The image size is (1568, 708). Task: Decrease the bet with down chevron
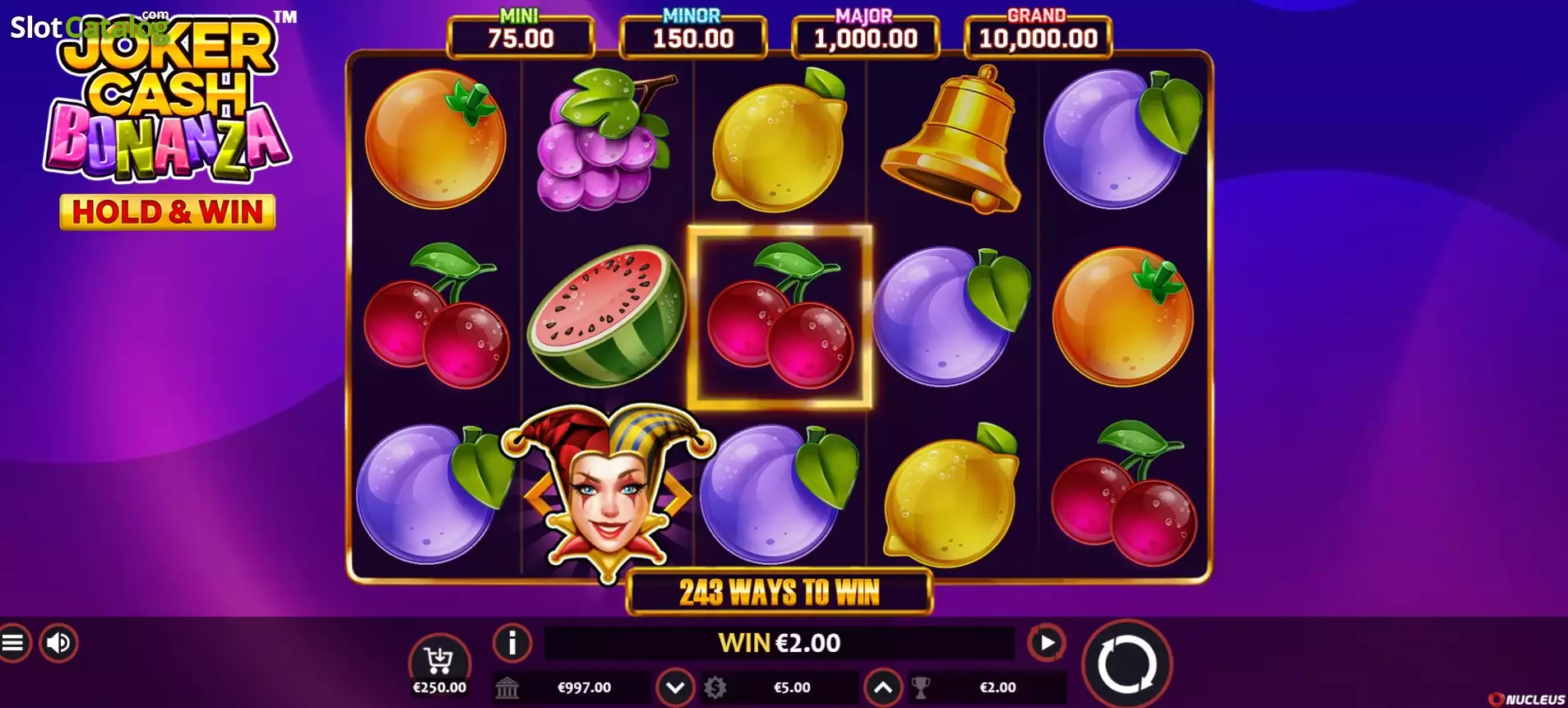coord(675,687)
